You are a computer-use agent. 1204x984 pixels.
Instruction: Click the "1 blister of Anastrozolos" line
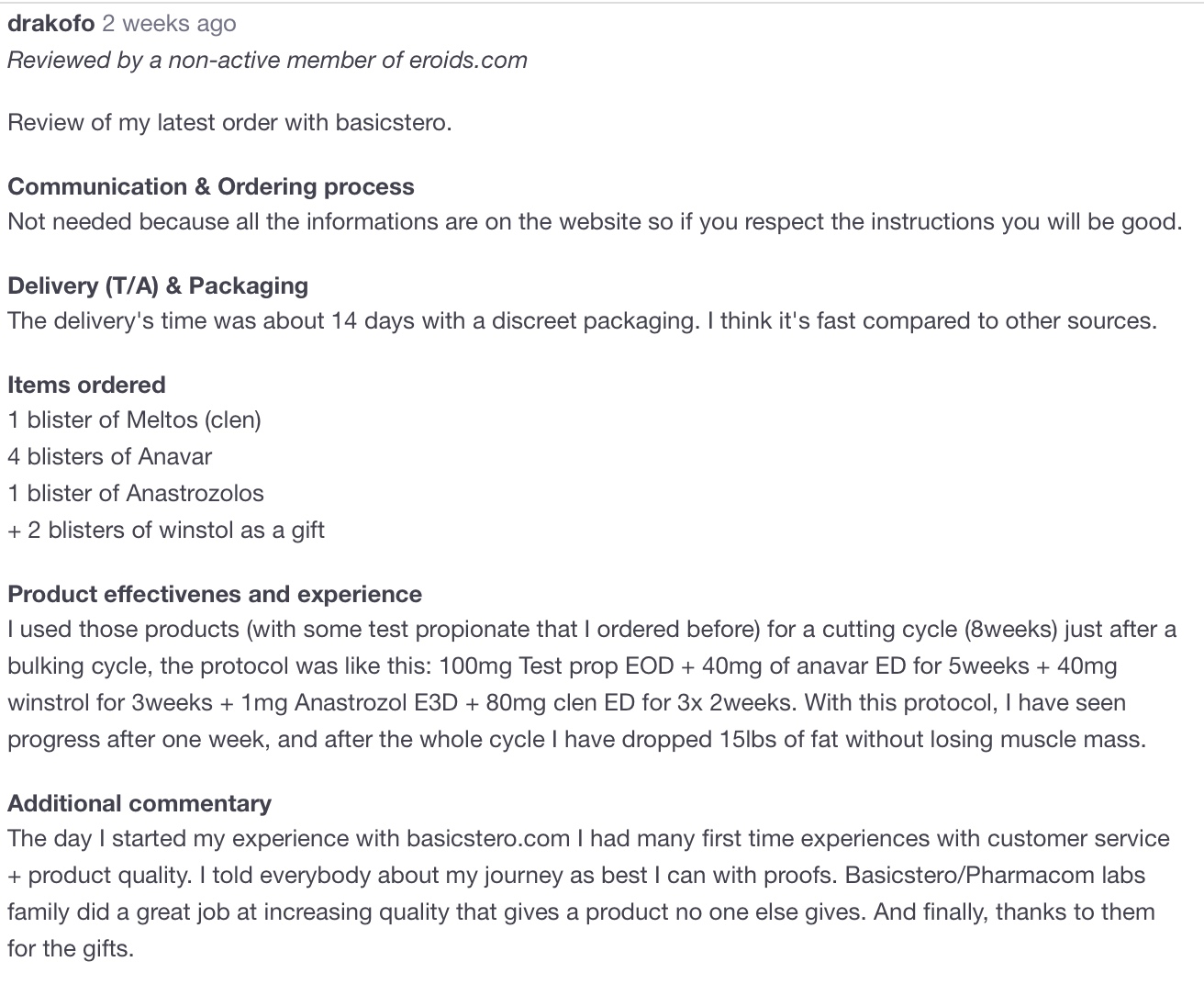(136, 494)
